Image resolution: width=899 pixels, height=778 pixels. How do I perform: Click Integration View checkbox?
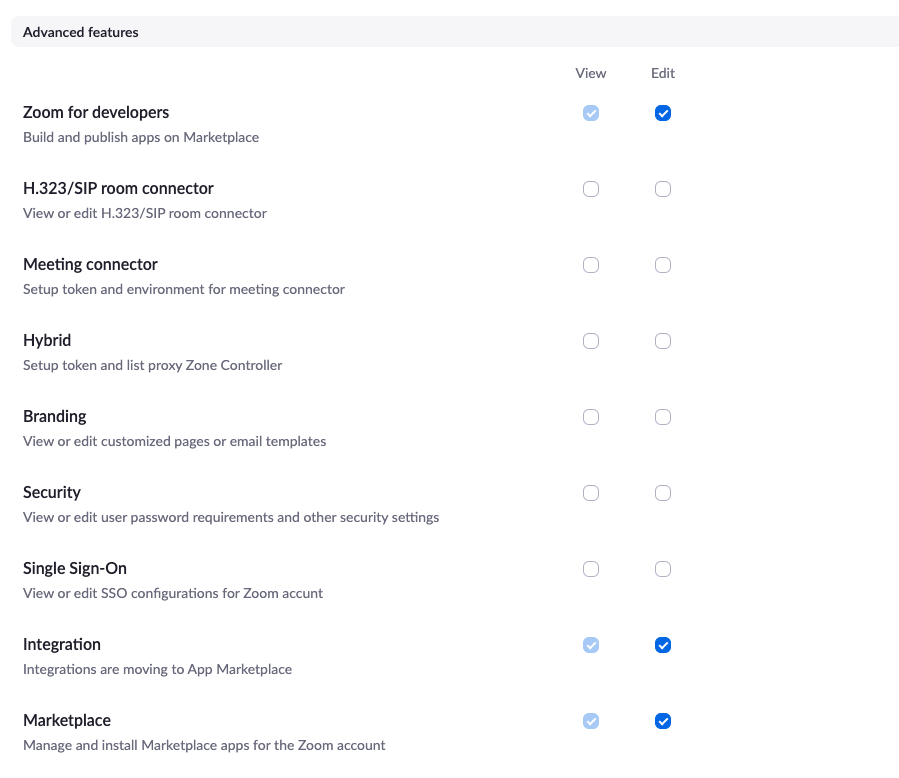pos(591,645)
